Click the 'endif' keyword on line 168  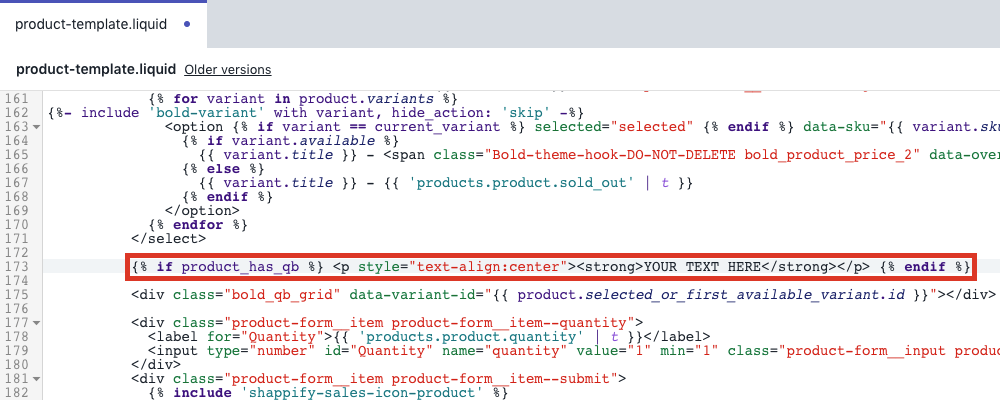coord(228,197)
